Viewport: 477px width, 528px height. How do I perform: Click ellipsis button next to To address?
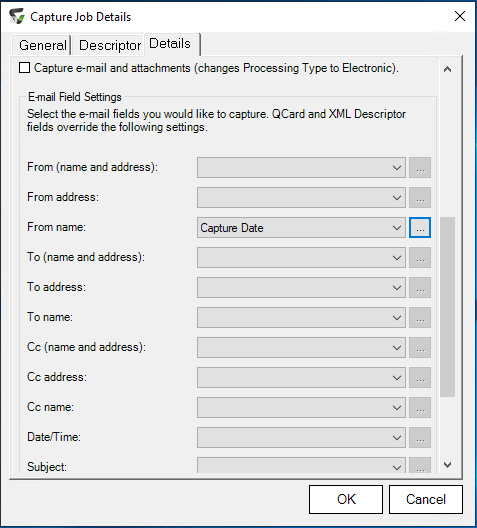point(420,288)
